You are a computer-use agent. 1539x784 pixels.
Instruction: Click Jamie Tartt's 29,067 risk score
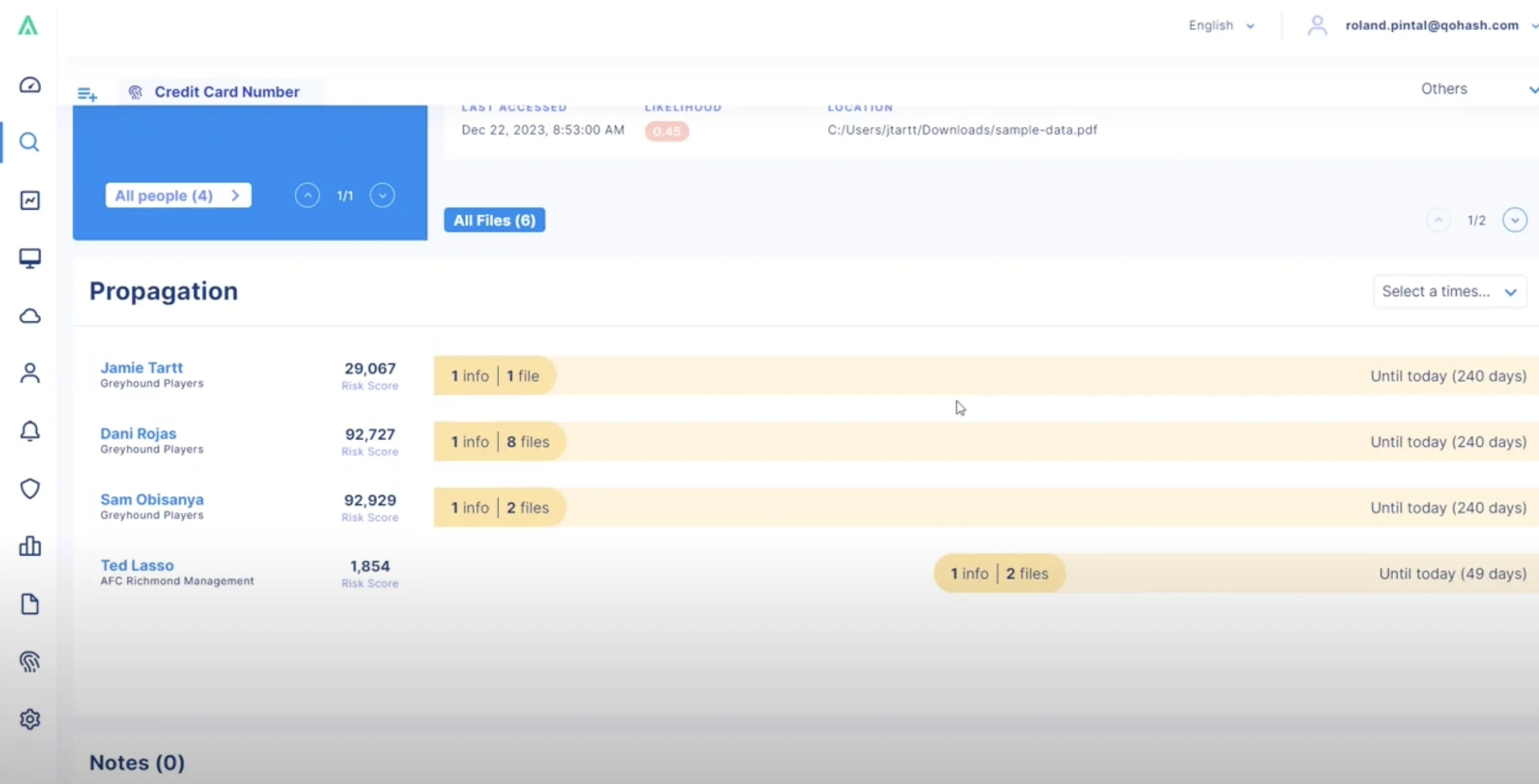pyautogui.click(x=370, y=369)
